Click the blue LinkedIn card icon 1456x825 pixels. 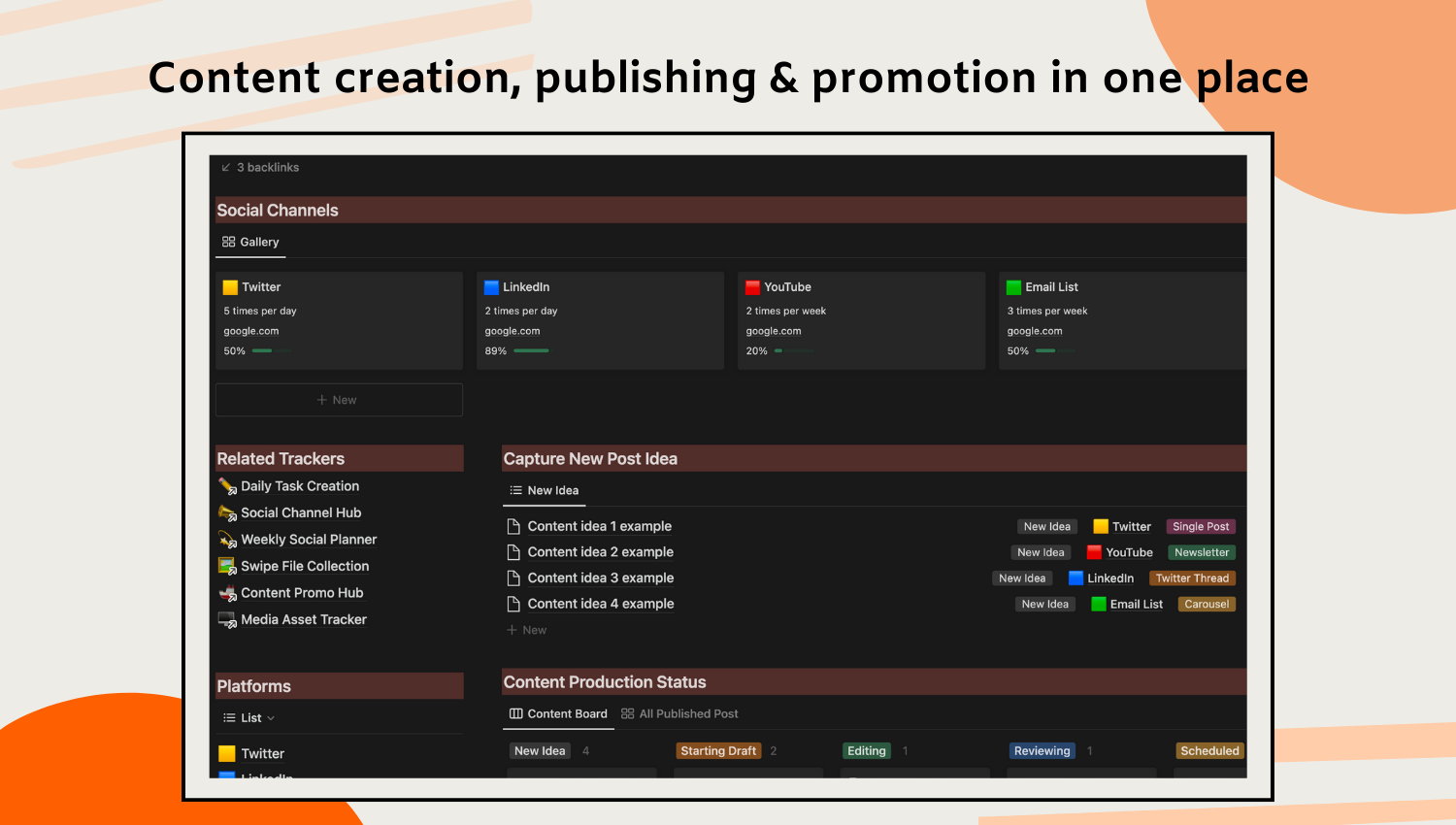point(491,287)
